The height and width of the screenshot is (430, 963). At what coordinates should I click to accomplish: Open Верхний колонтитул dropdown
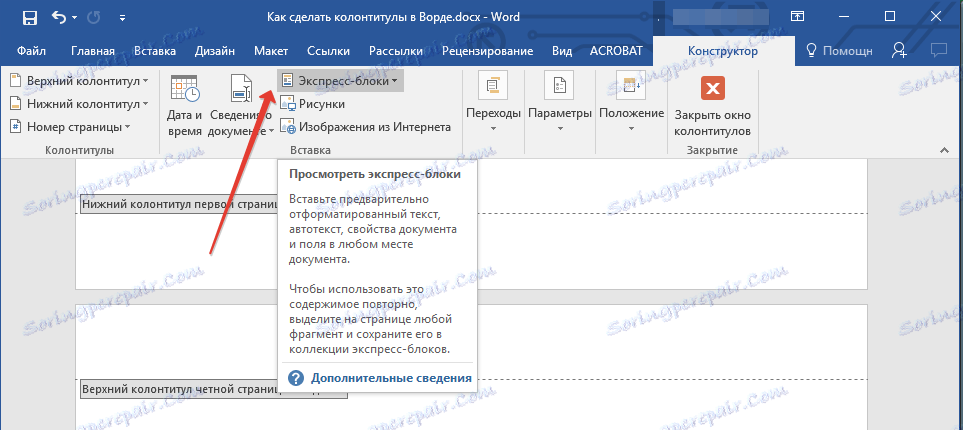(x=79, y=80)
